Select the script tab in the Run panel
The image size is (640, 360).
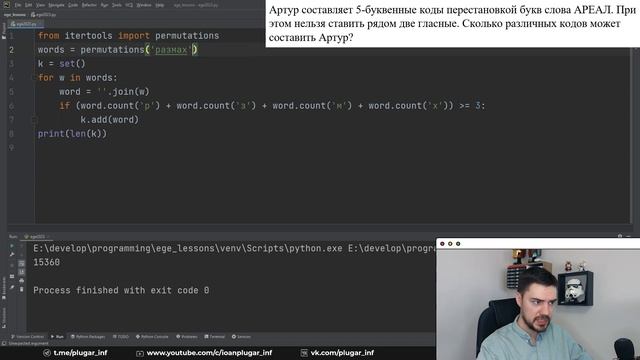pyautogui.click(x=36, y=236)
